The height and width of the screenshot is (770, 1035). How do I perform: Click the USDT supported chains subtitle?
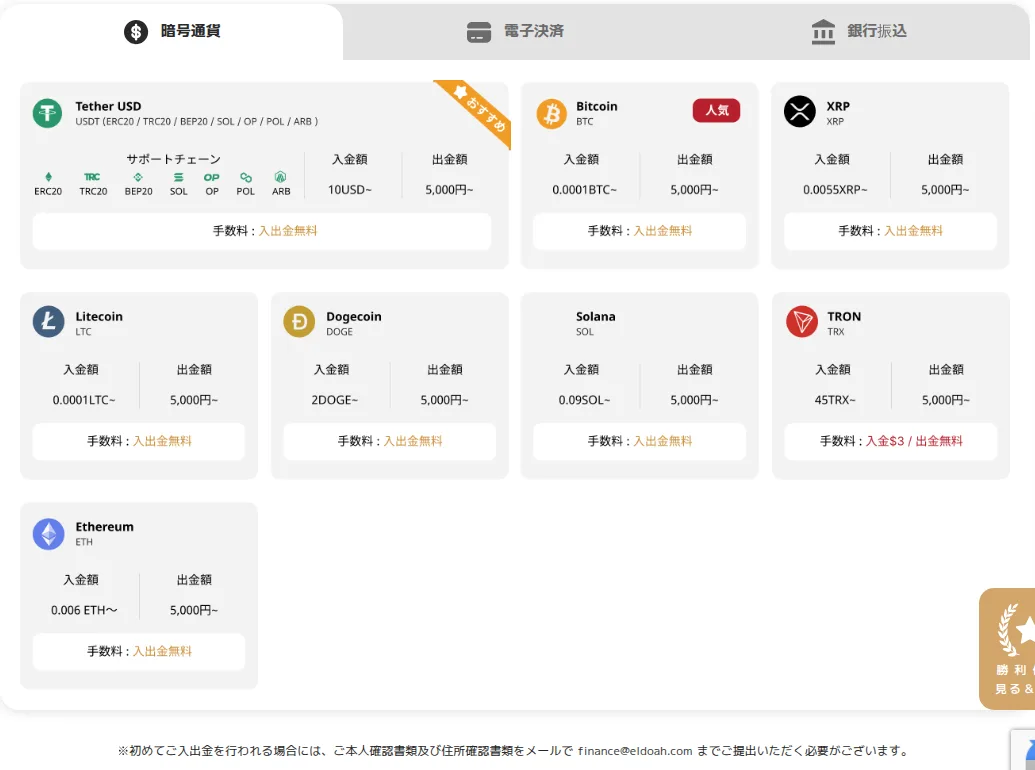click(197, 121)
